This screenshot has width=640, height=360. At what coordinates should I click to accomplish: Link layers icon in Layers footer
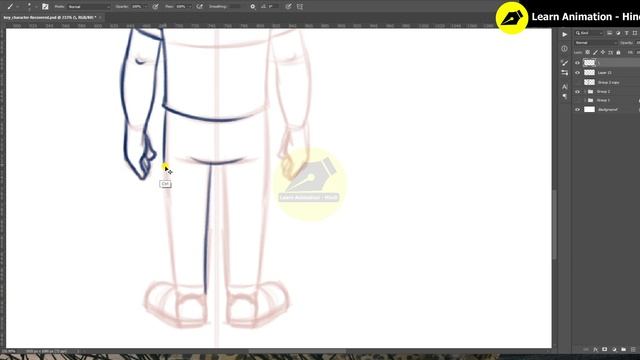click(586, 350)
